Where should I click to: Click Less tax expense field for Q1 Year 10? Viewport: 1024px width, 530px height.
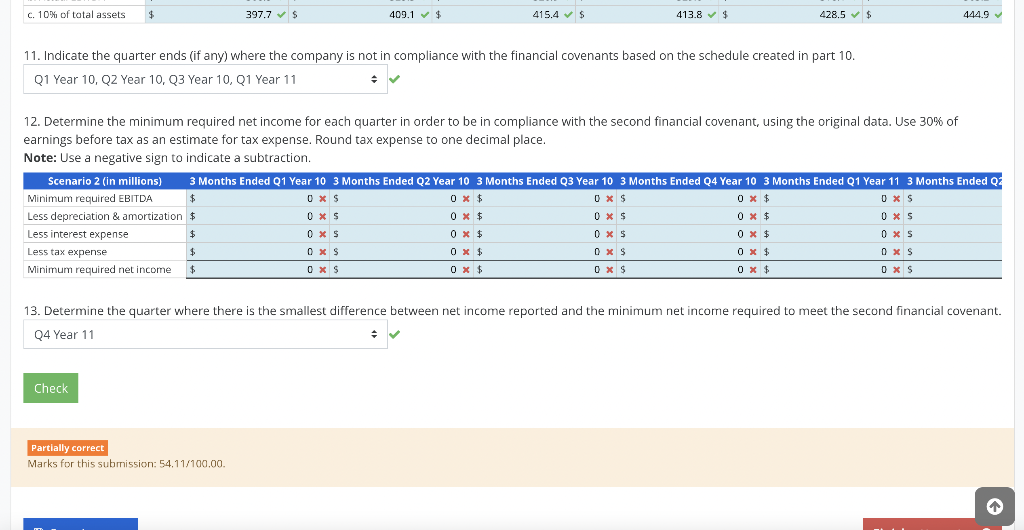[x=256, y=251]
